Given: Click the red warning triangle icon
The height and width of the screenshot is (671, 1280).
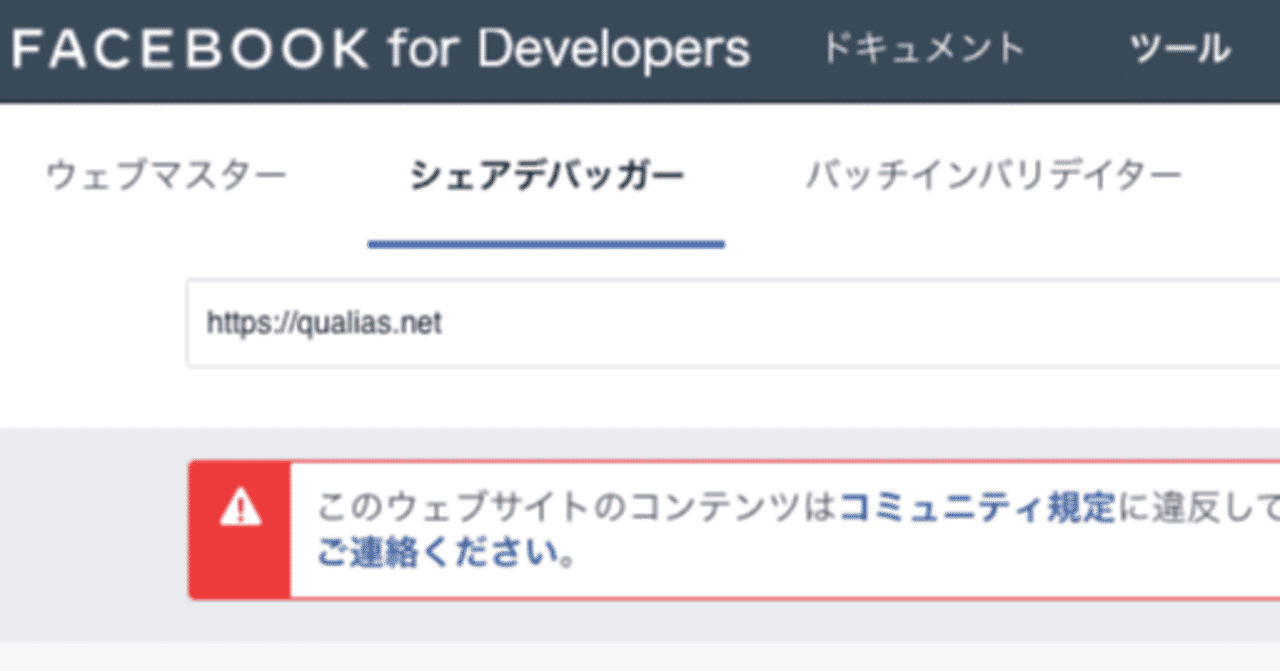Looking at the screenshot, I should [240, 509].
